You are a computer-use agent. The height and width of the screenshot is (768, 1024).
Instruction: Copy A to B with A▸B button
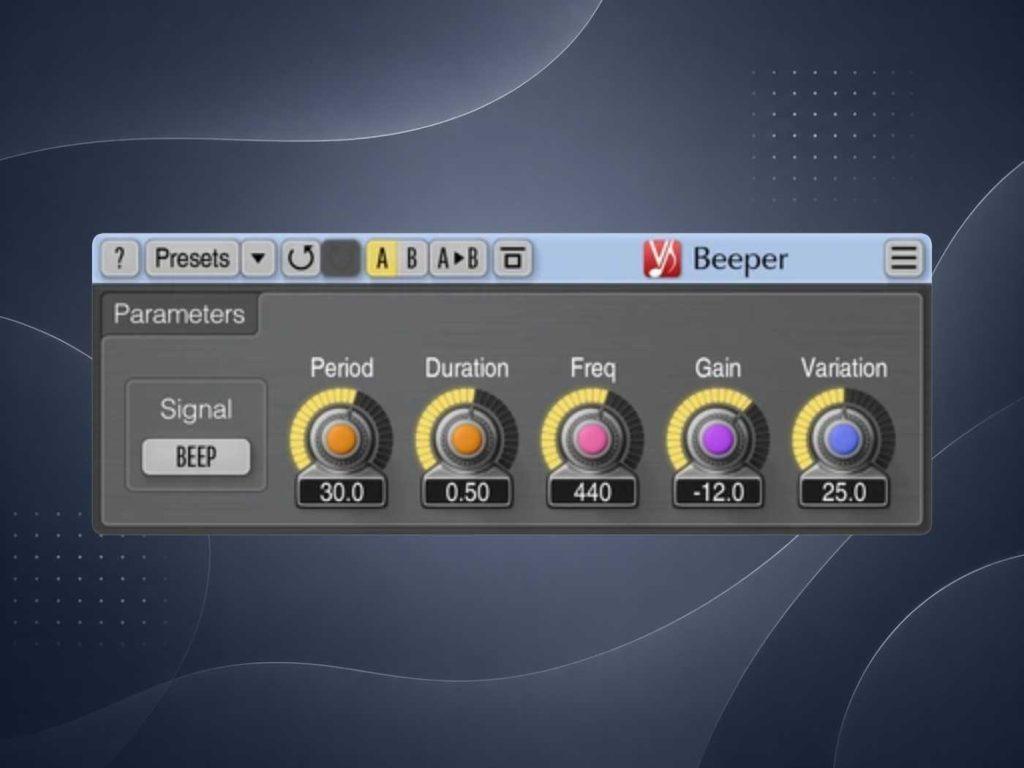(458, 259)
